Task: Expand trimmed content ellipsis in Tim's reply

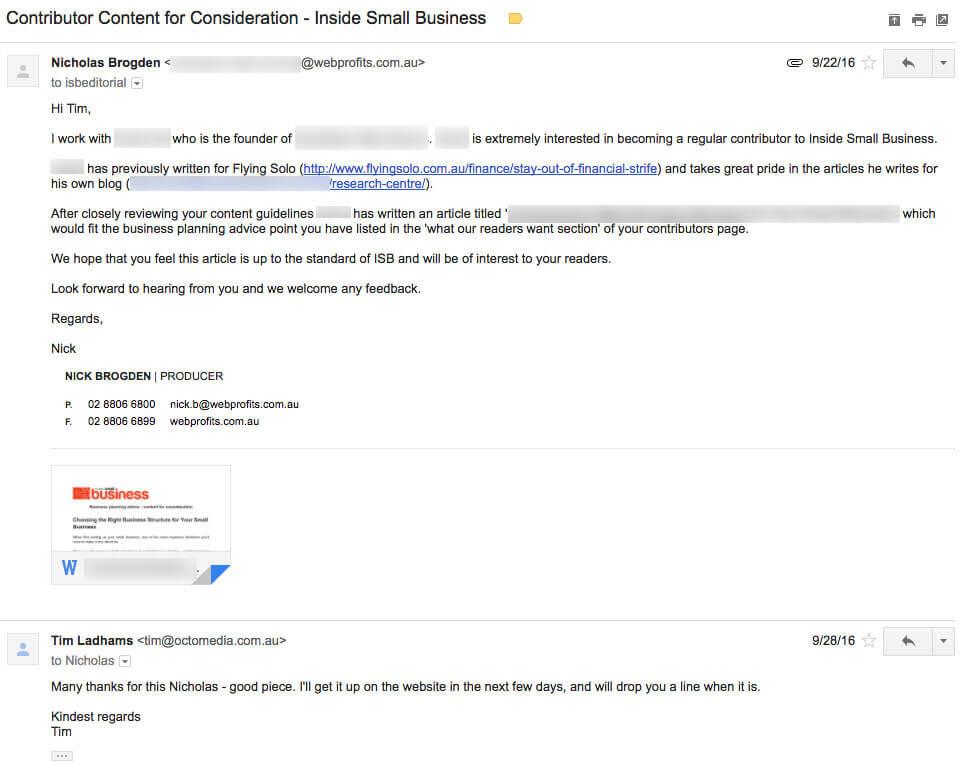Action: (62, 756)
